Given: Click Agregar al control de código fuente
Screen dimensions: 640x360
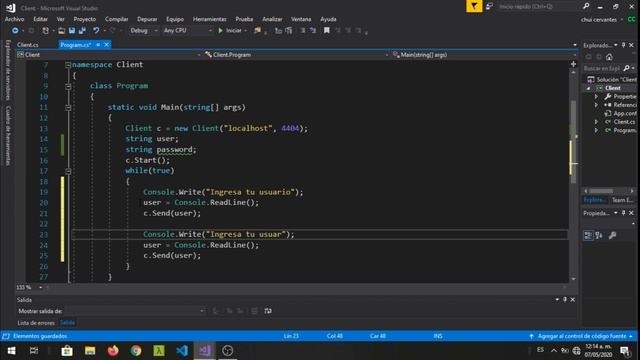Looking at the screenshot, I should pyautogui.click(x=582, y=336).
